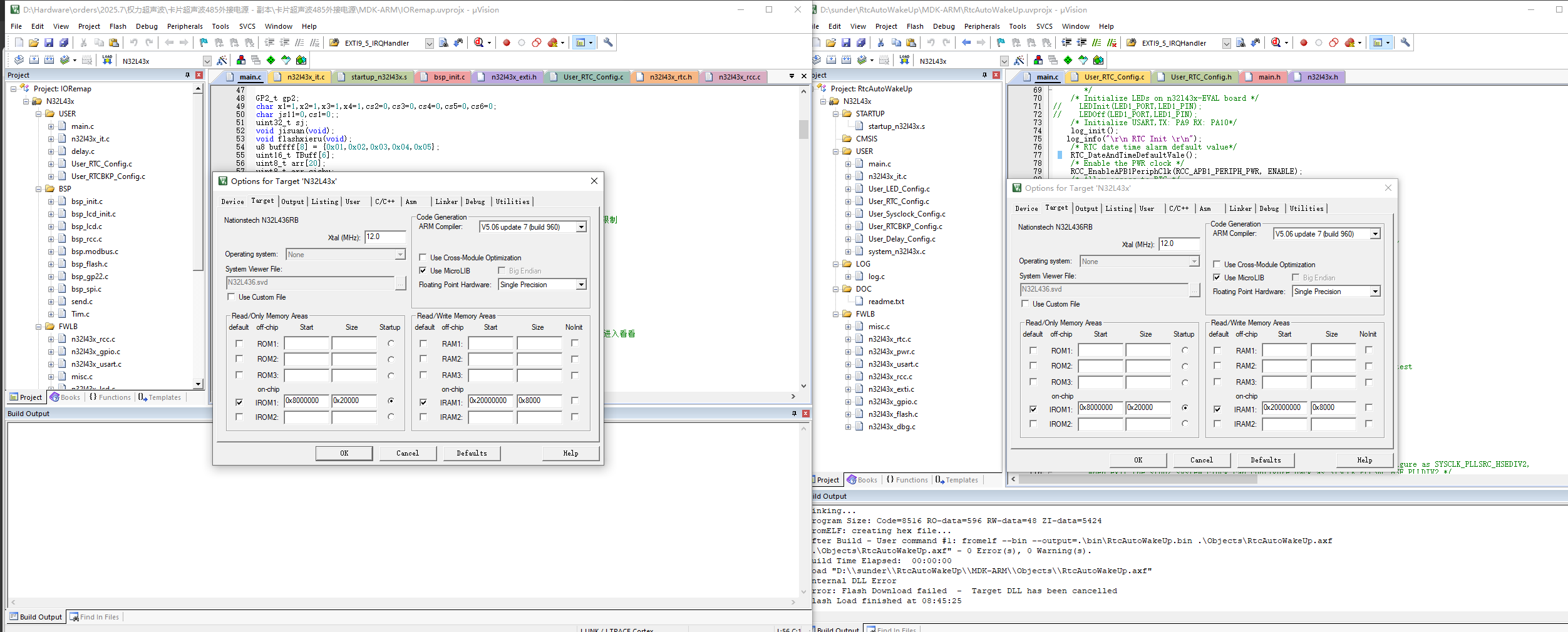Expand CMSIS folder in RtcAutoWakeUp project tree
The width and height of the screenshot is (1568, 632).
[860, 139]
